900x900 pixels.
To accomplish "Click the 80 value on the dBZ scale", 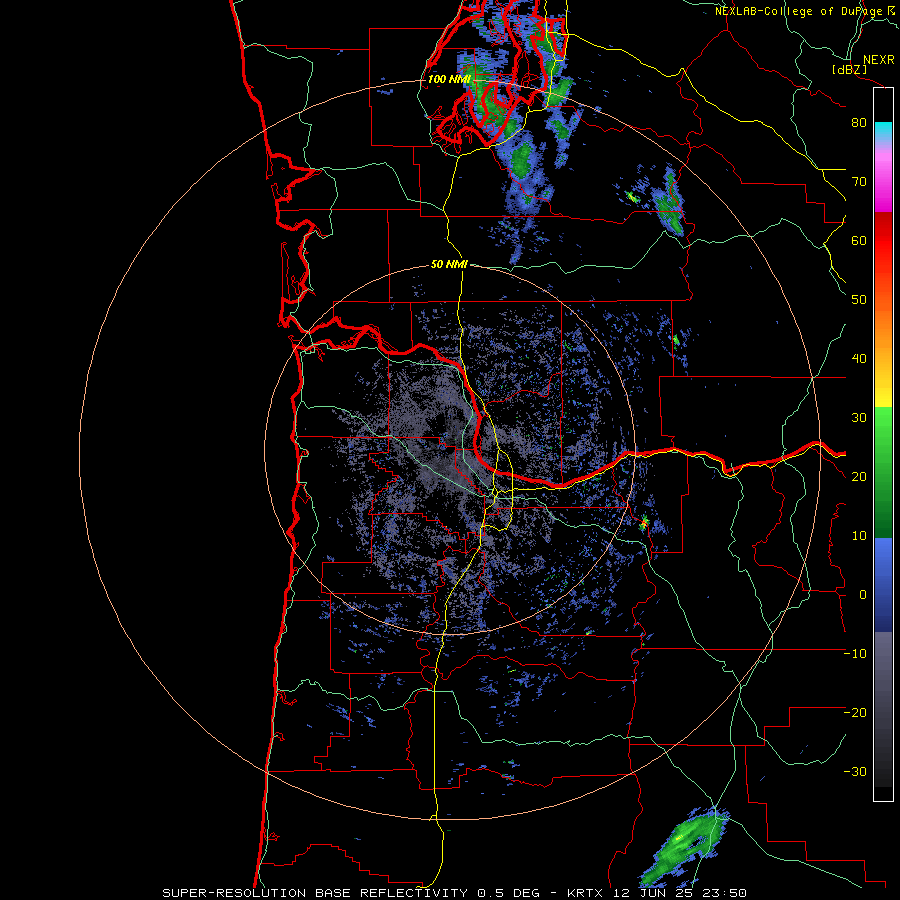I will coord(859,123).
